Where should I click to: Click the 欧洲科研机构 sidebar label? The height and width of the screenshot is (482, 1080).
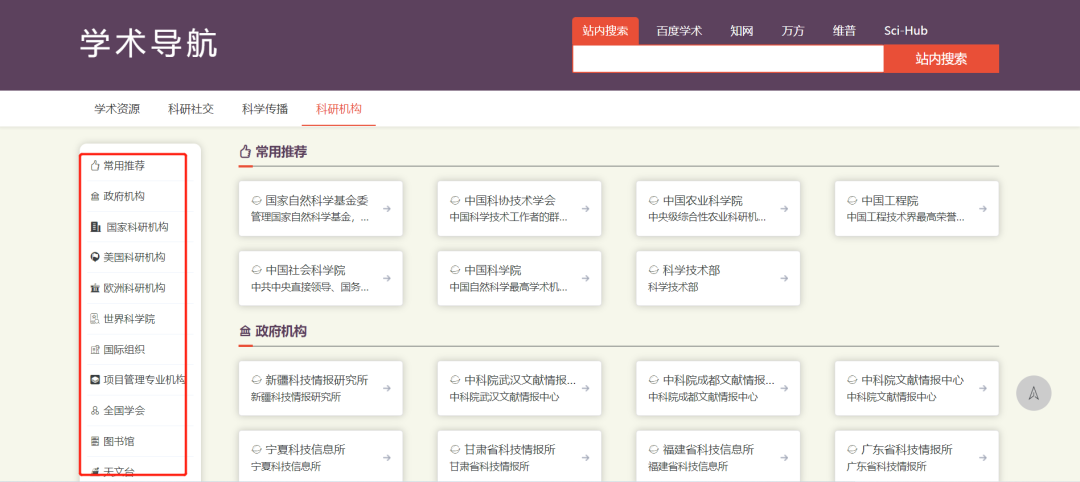[134, 288]
